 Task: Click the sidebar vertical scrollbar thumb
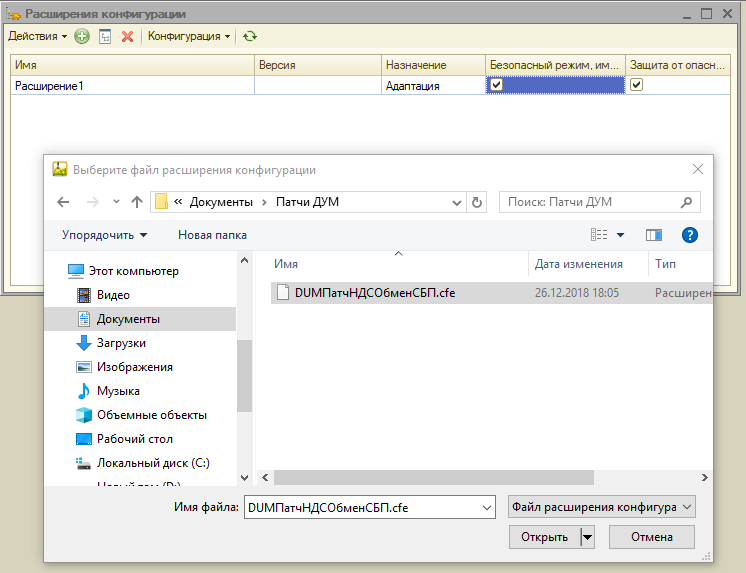coord(244,376)
